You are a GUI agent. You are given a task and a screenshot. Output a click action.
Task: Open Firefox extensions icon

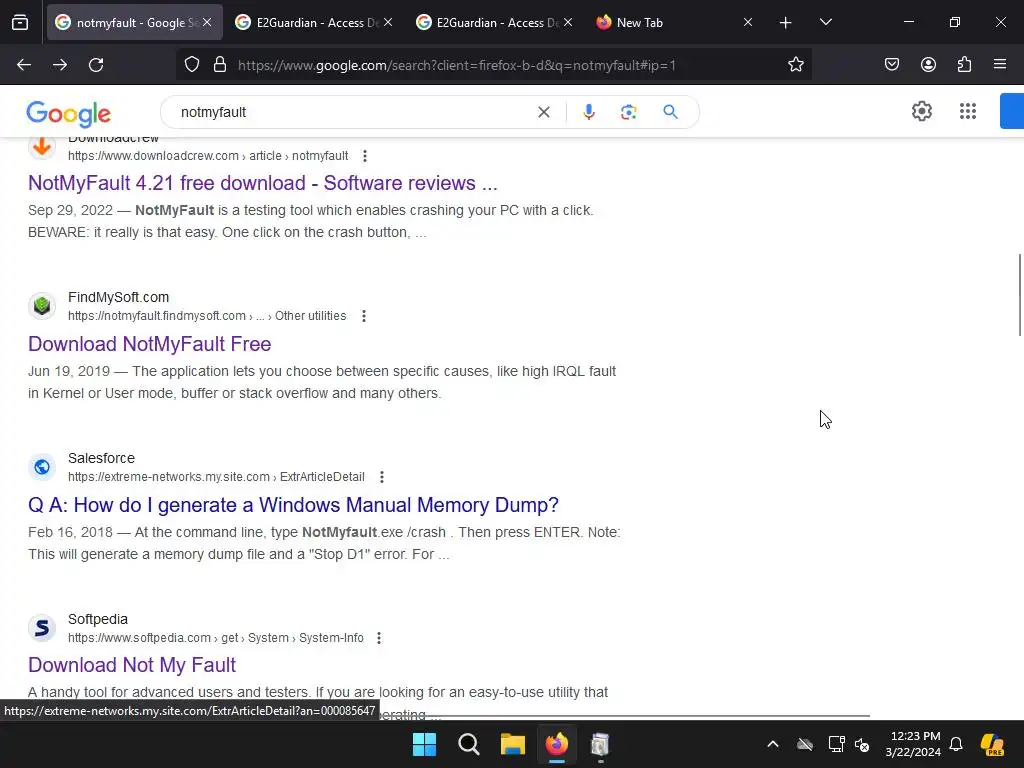tap(964, 65)
